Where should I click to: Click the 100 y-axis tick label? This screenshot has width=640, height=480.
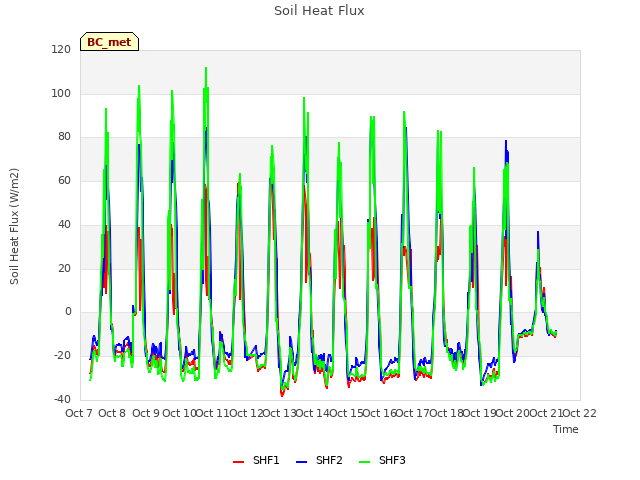(x=61, y=93)
